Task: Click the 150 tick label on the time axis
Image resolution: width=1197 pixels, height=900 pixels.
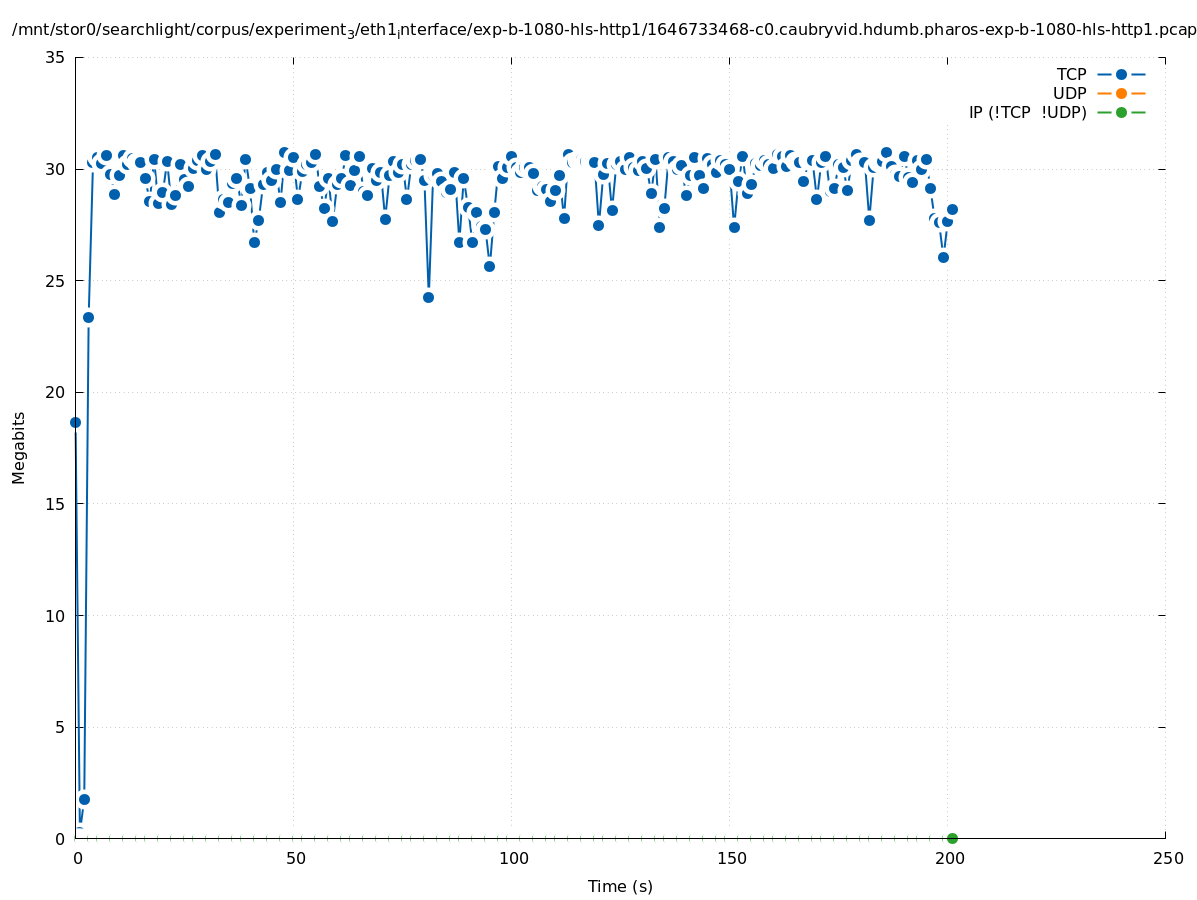Action: (731, 859)
